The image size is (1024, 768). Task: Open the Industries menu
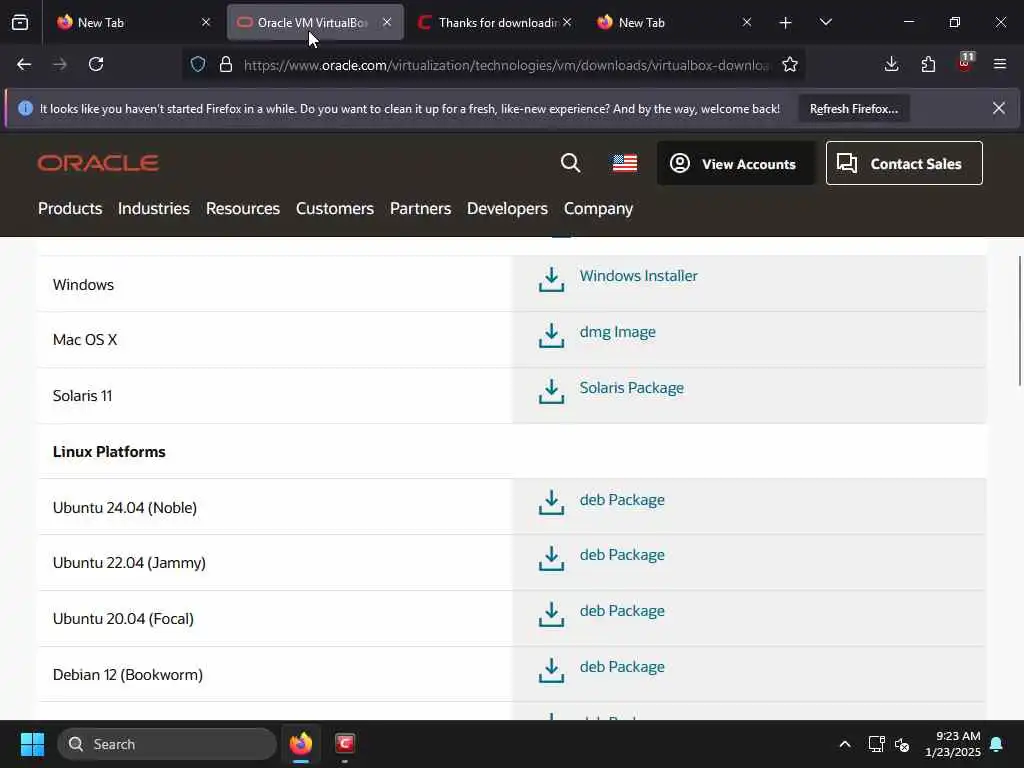[153, 208]
